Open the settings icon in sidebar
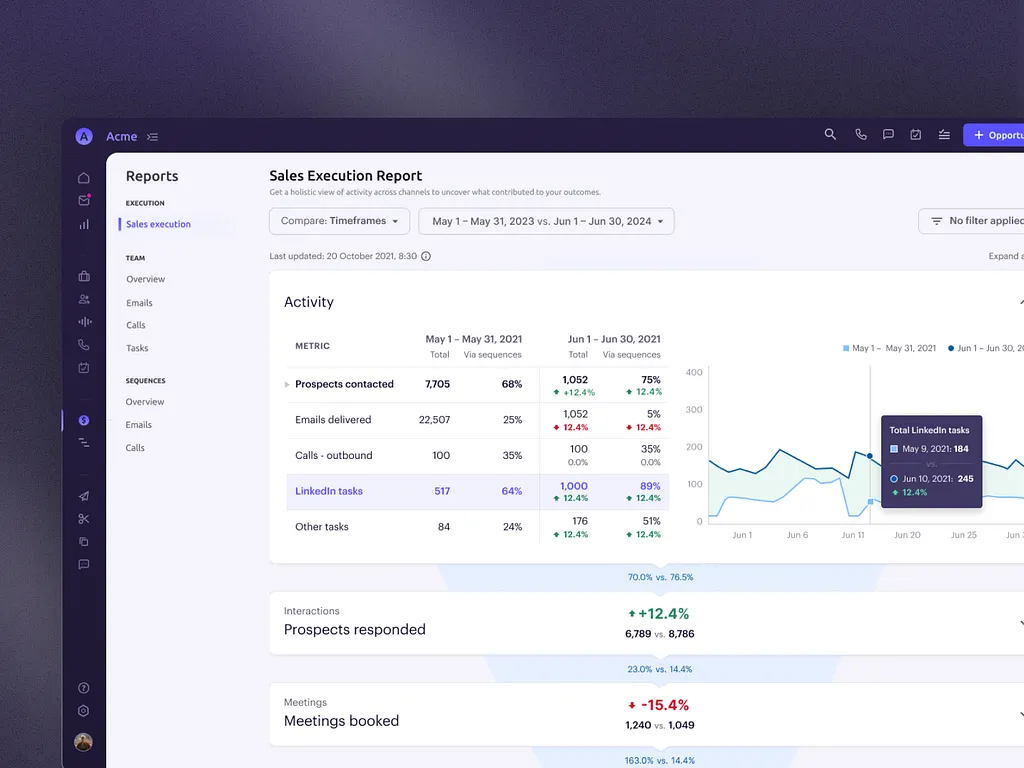This screenshot has width=1024, height=768. pos(84,711)
